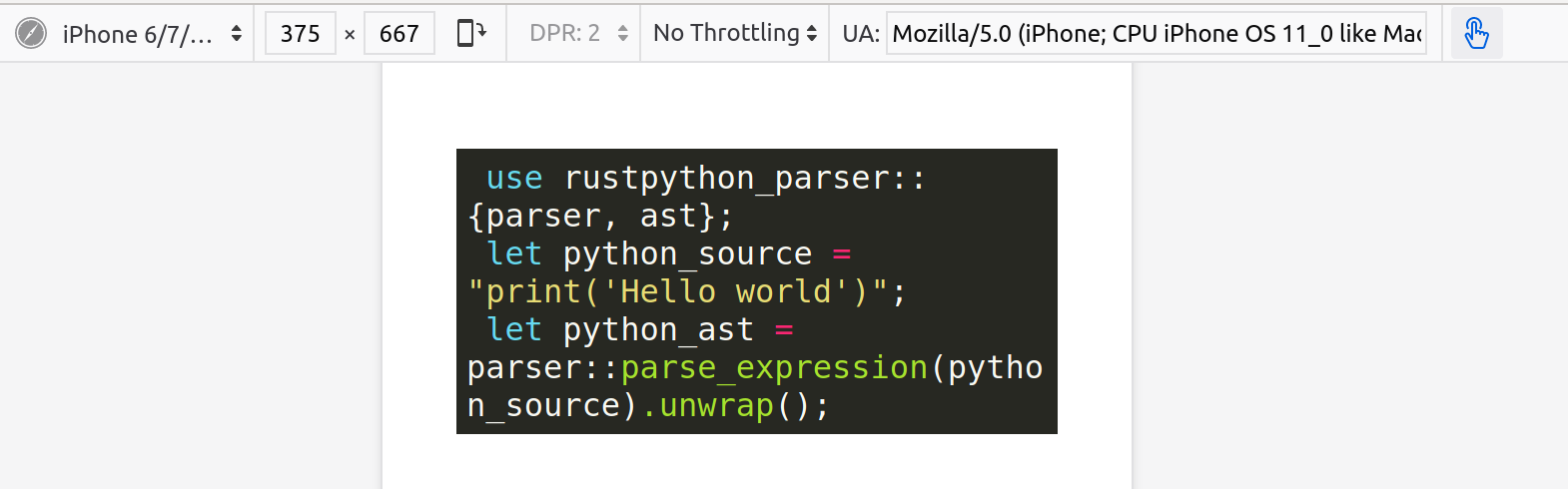Click the Safari compass icon
This screenshot has width=1568, height=489.
tap(31, 34)
